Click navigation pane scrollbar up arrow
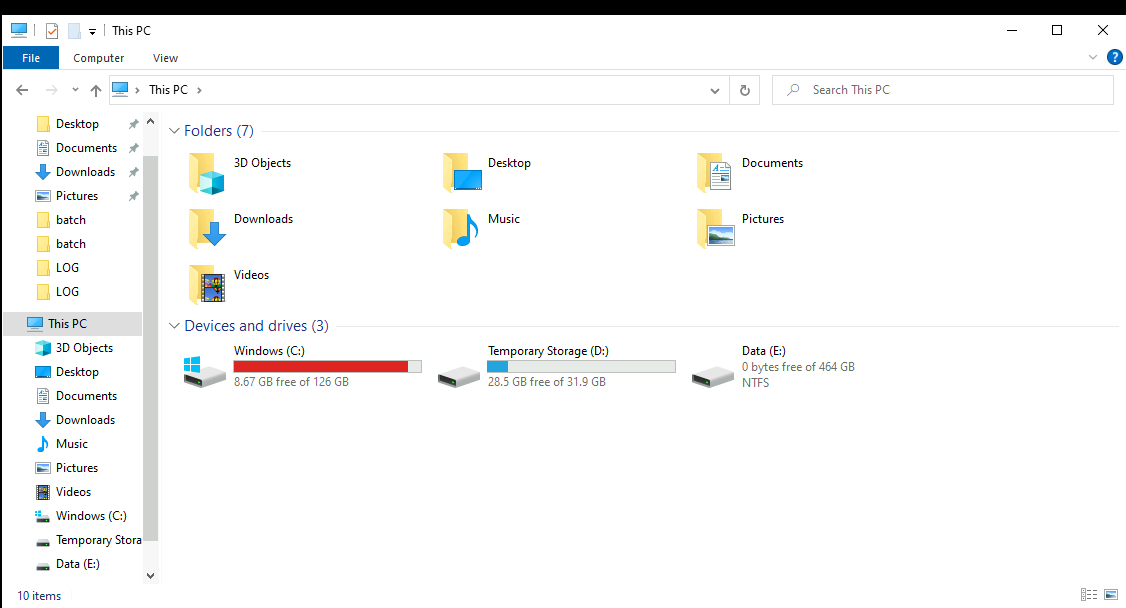Screen dimensions: 1126x608 point(150,121)
